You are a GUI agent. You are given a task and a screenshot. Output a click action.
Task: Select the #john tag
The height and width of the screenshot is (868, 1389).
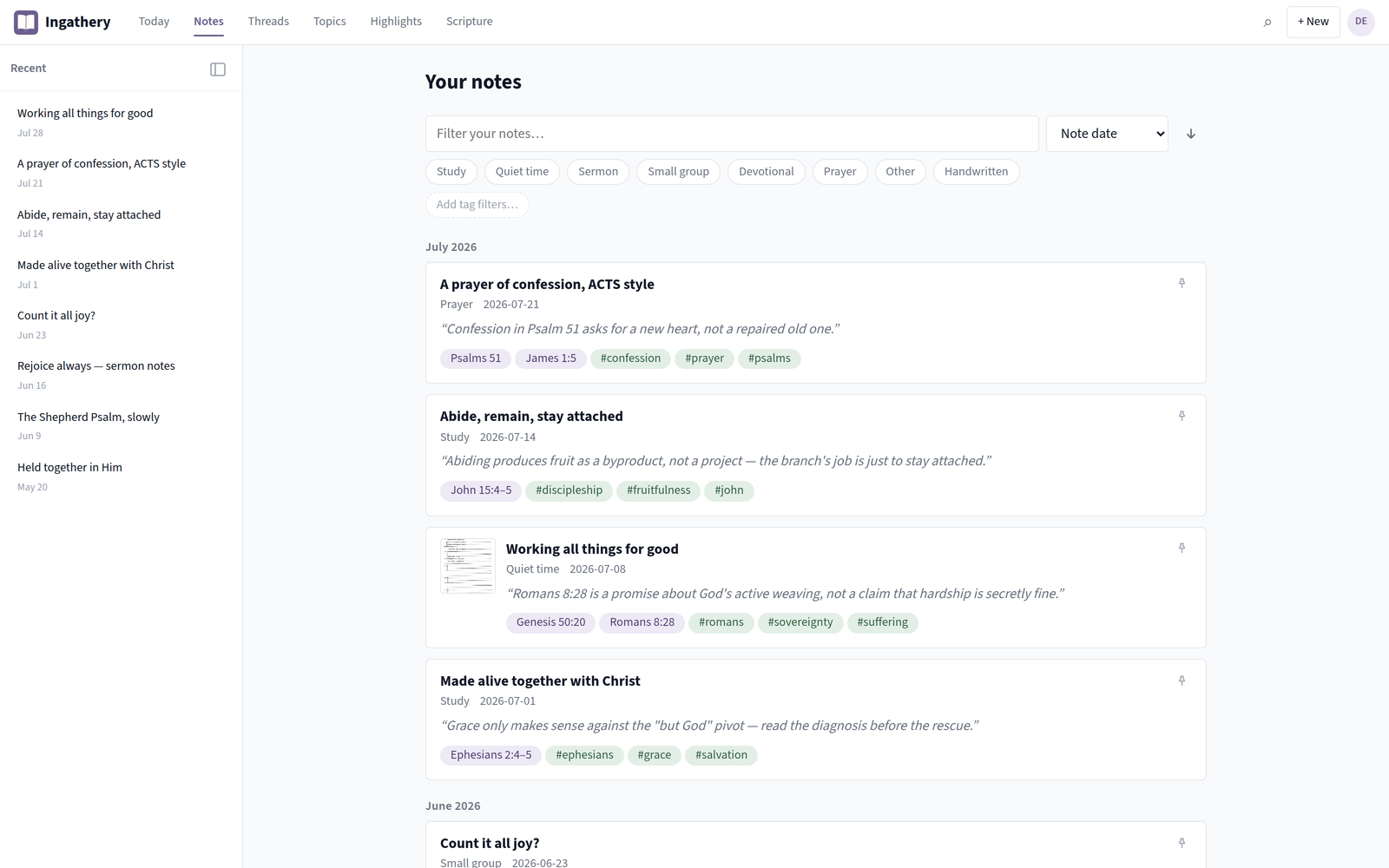coord(729,490)
